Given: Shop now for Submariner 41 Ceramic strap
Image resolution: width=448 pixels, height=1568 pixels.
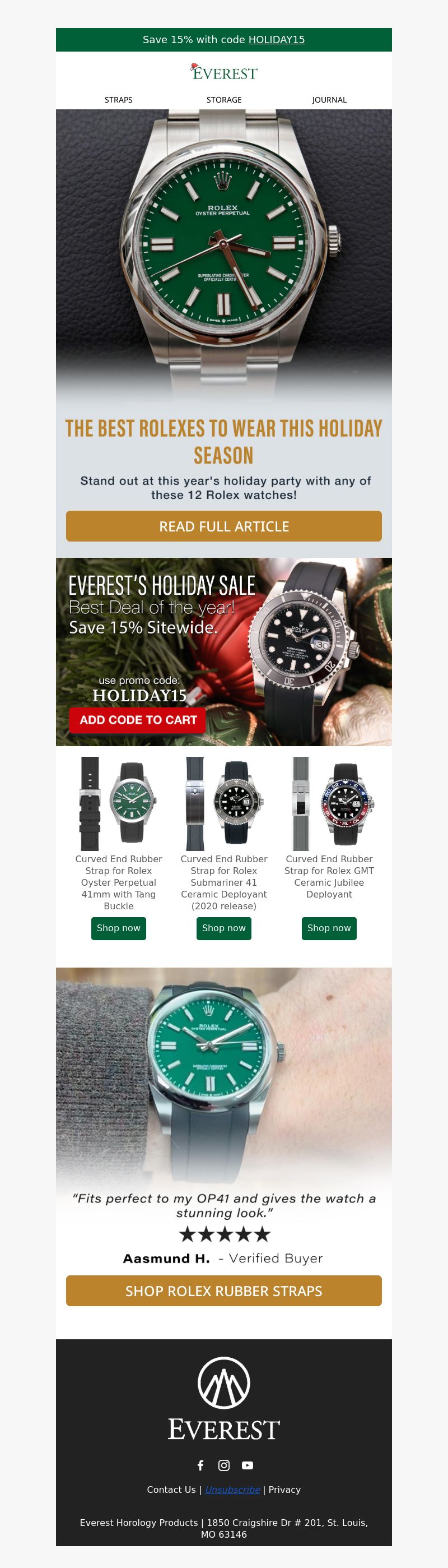Looking at the screenshot, I should pyautogui.click(x=223, y=928).
